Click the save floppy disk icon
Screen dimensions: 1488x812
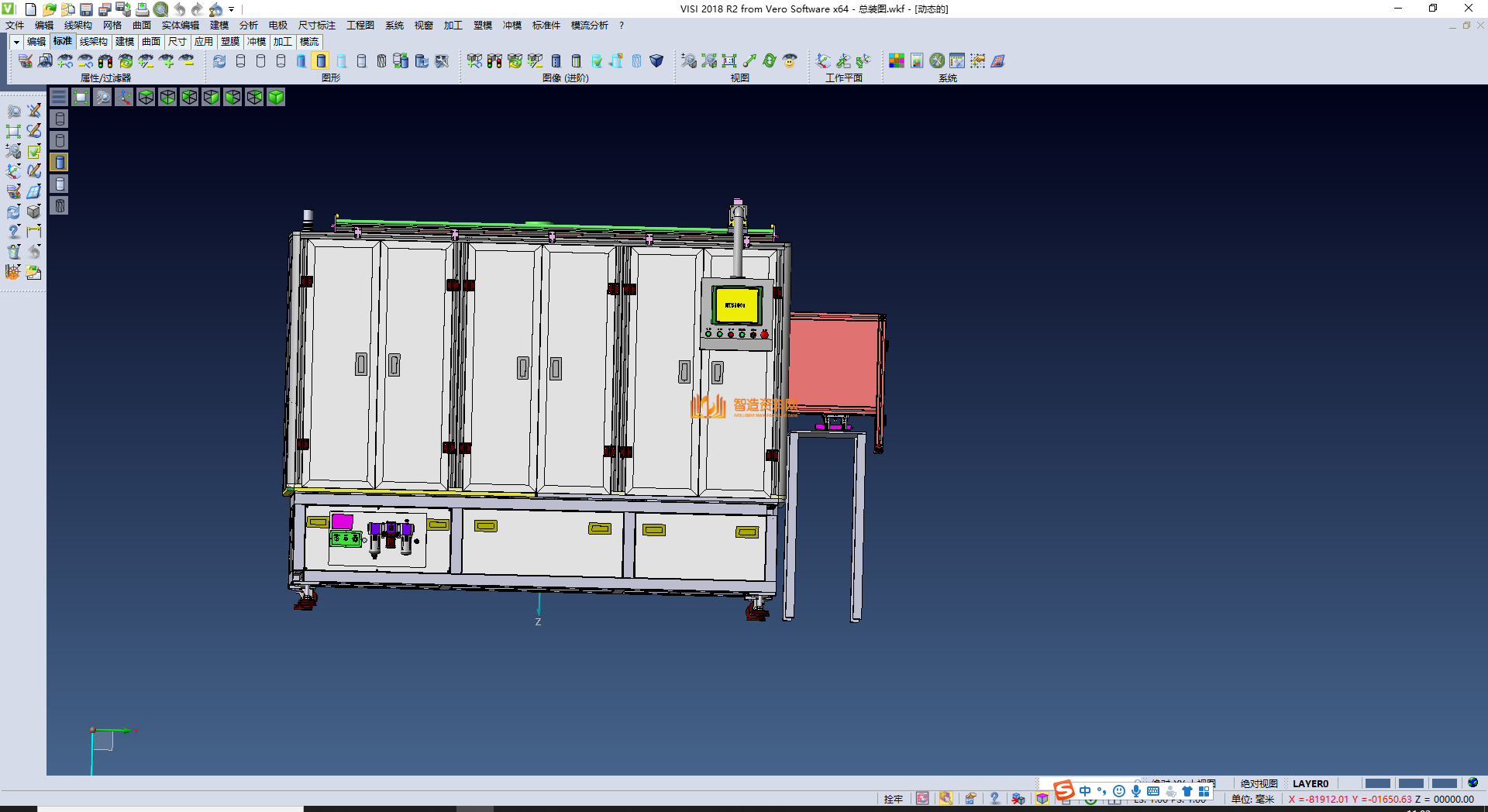click(x=87, y=9)
